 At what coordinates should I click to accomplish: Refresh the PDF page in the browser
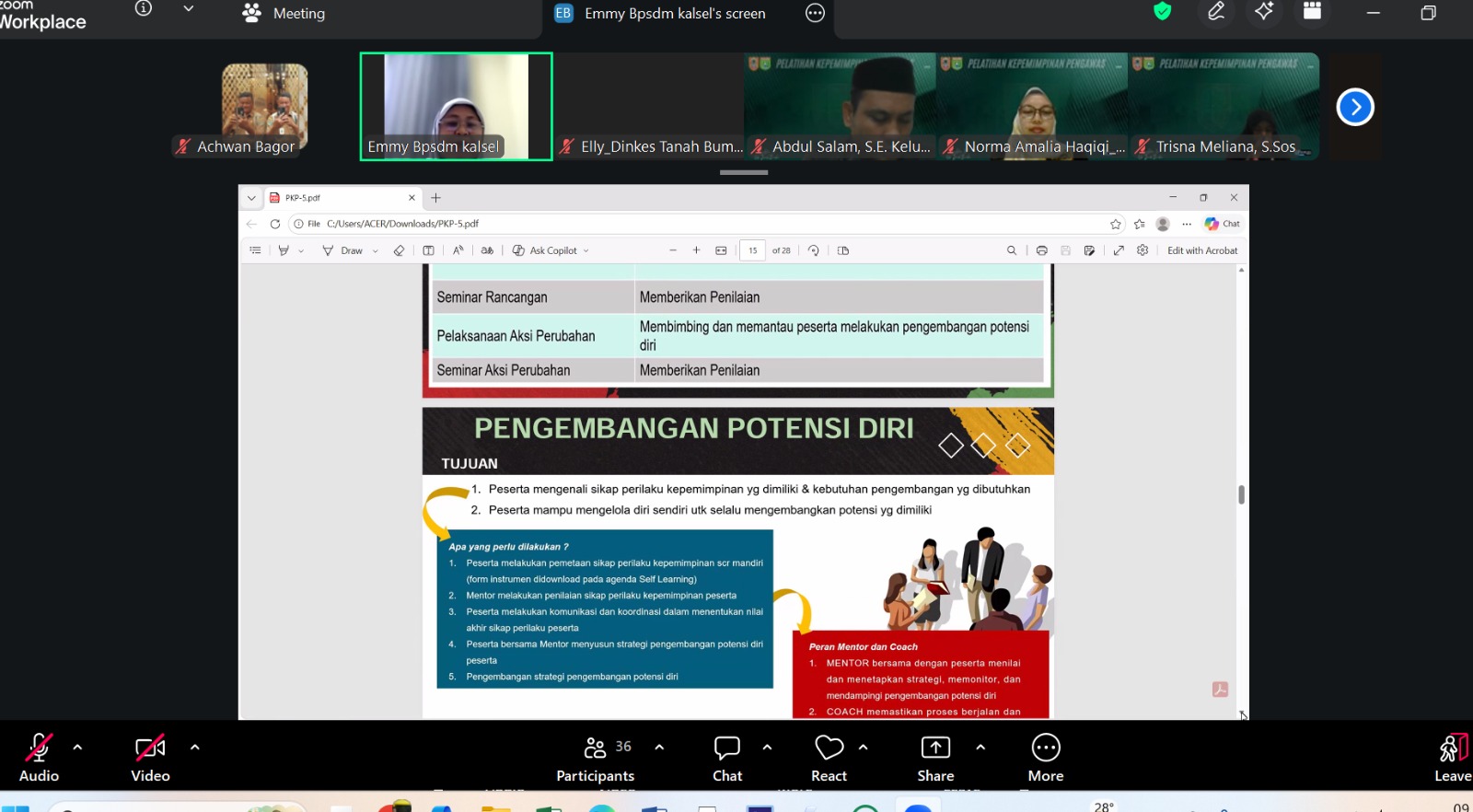tap(274, 224)
